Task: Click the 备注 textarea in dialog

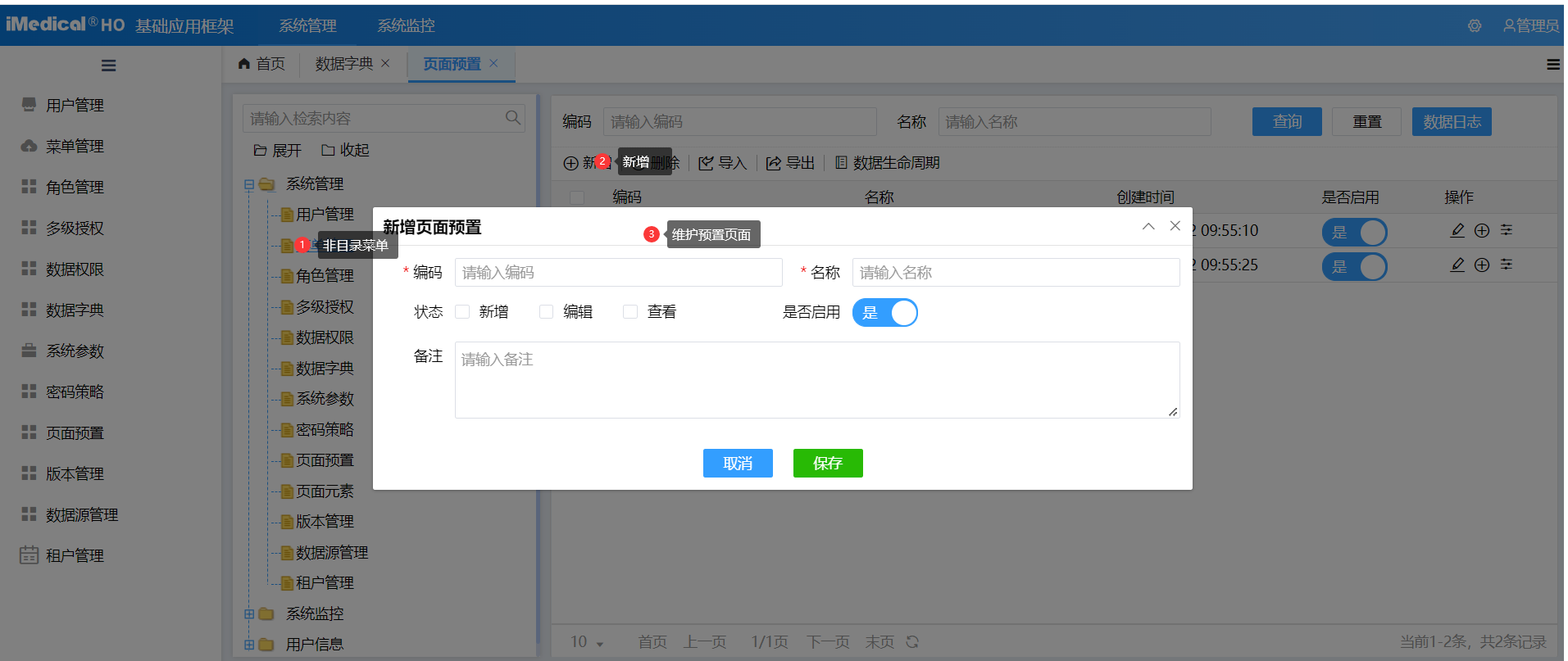Action: pyautogui.click(x=817, y=380)
